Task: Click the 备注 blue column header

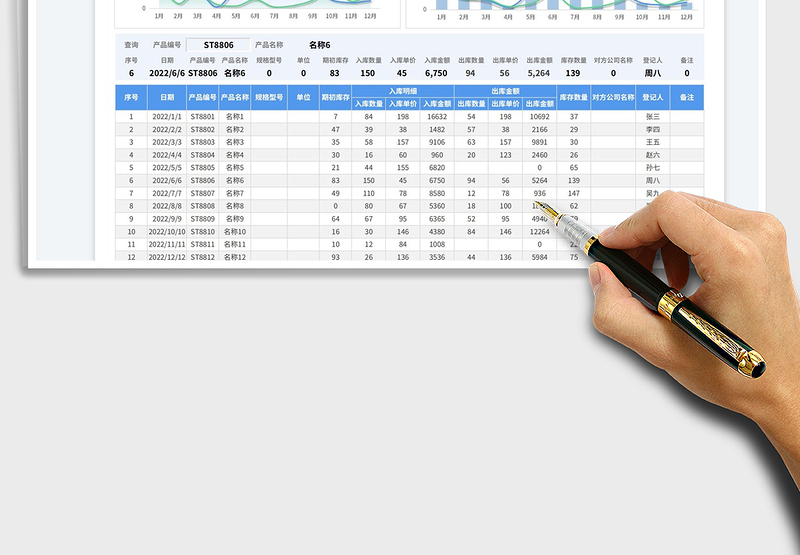Action: tap(687, 98)
